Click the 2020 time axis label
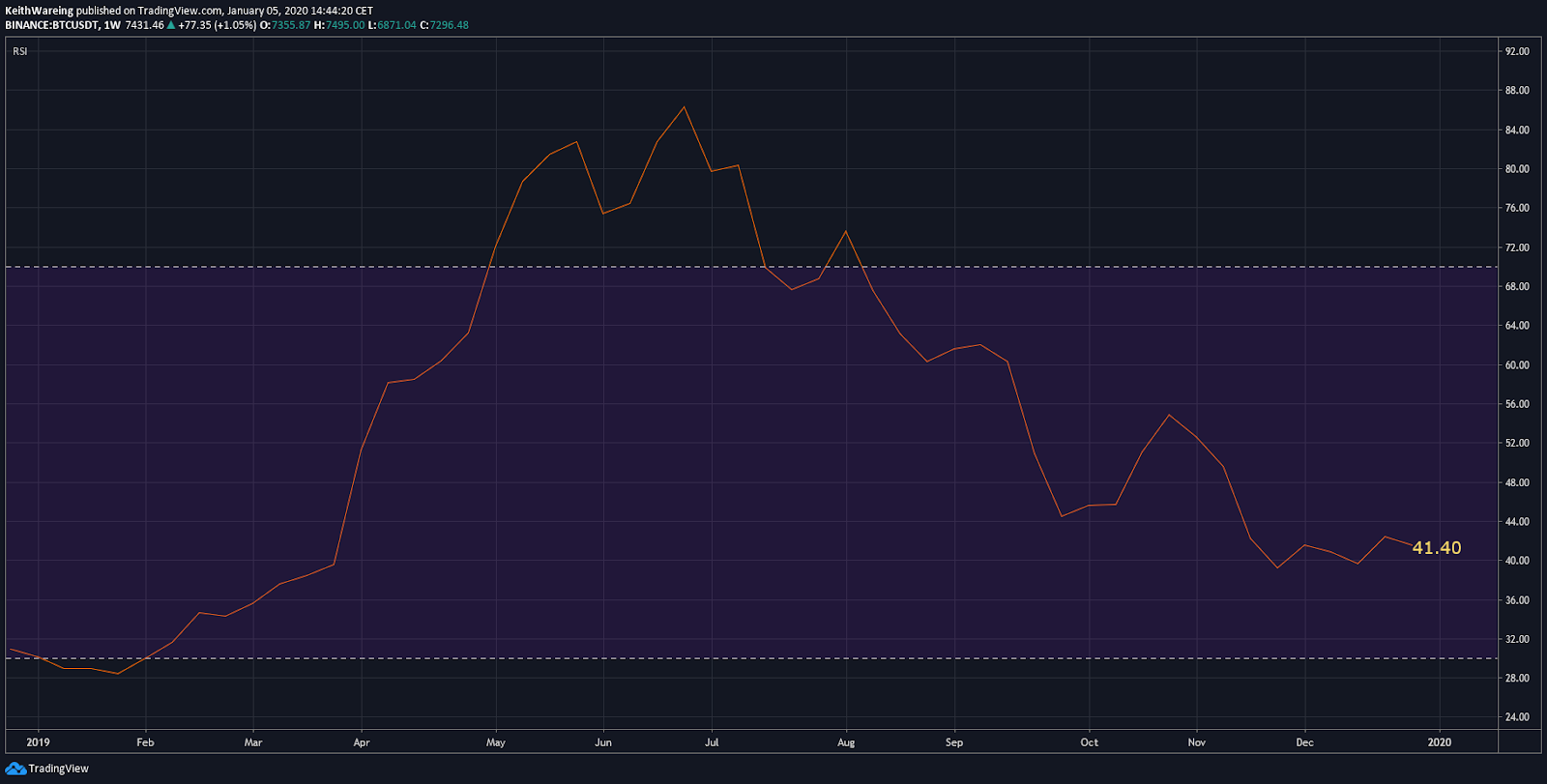1547x784 pixels. [1440, 742]
